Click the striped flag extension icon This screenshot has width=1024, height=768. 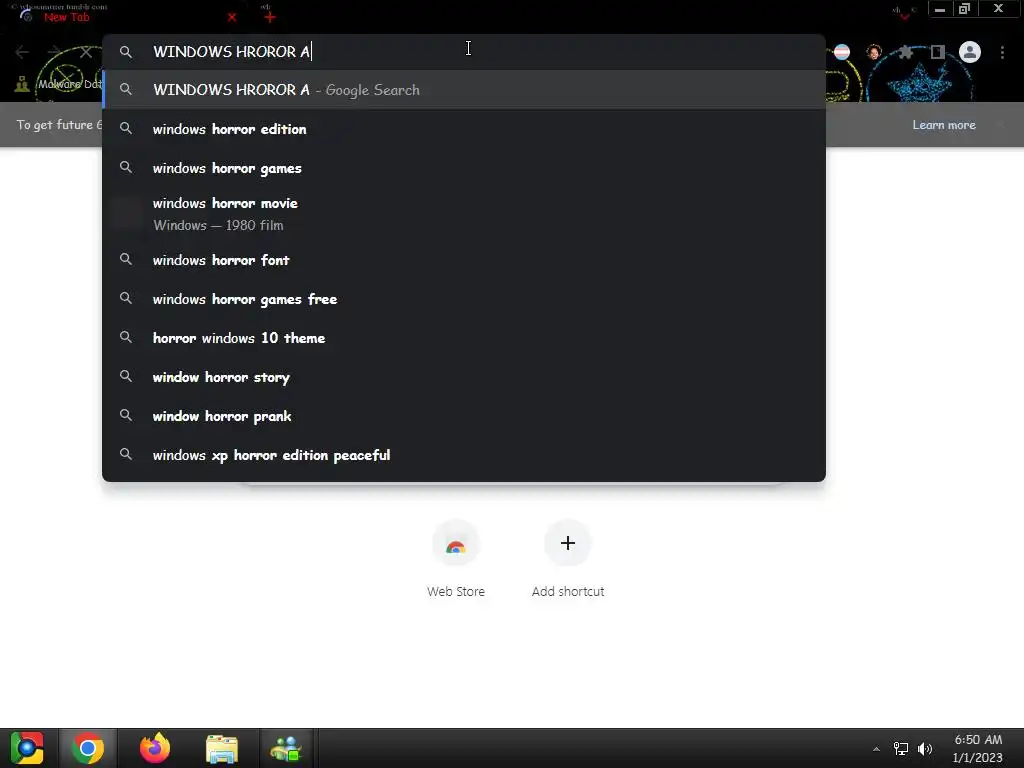(842, 52)
